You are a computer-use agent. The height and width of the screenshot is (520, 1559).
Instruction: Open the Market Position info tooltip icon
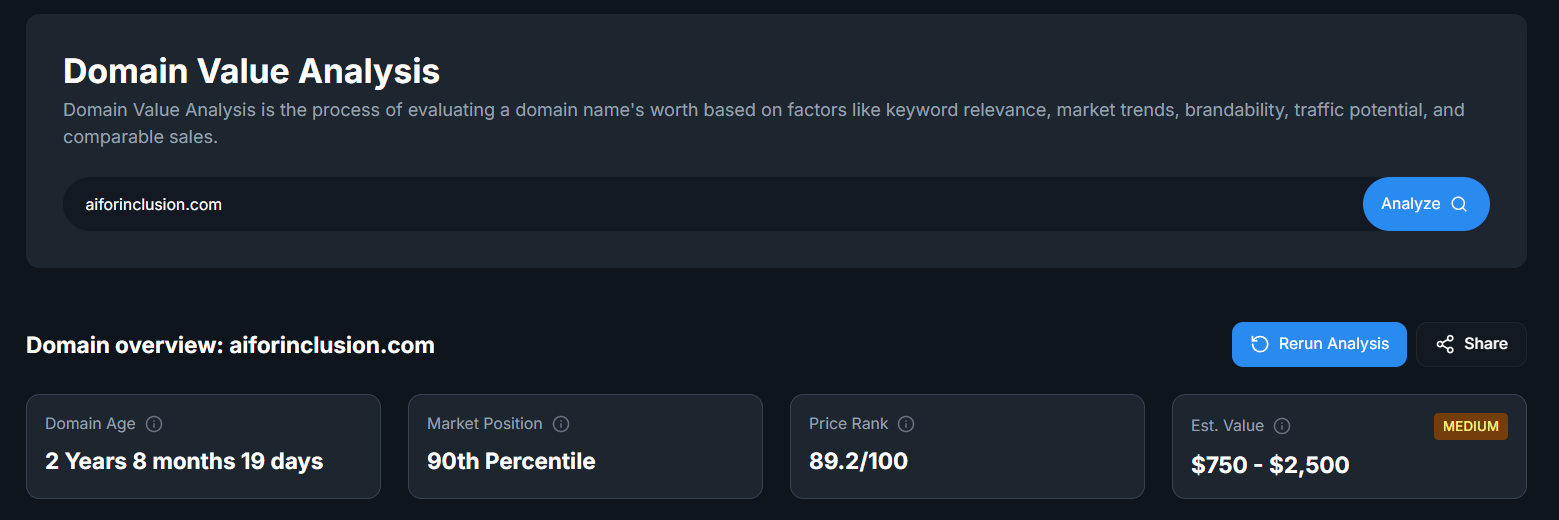coord(561,424)
